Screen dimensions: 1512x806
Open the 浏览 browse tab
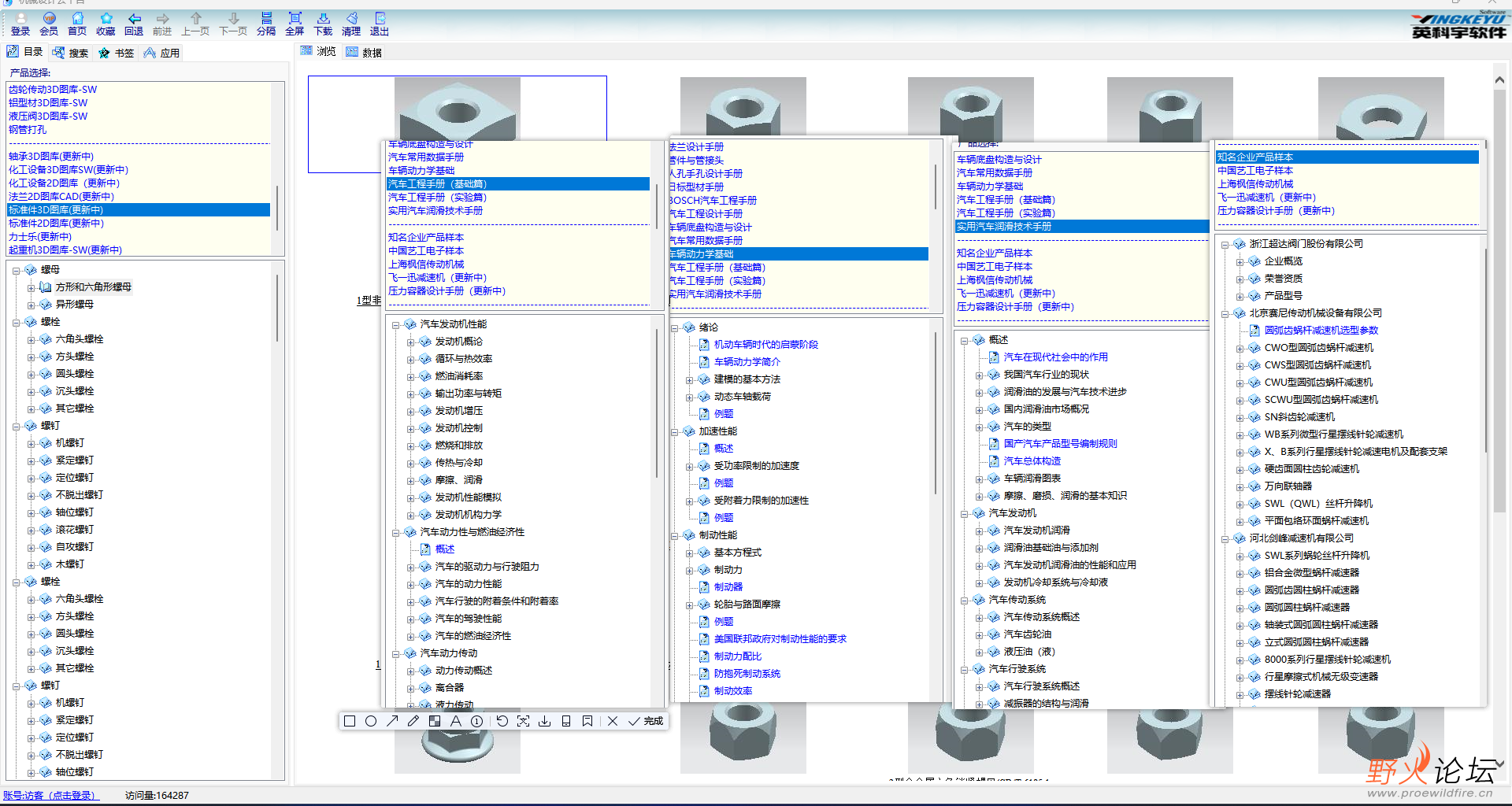318,51
